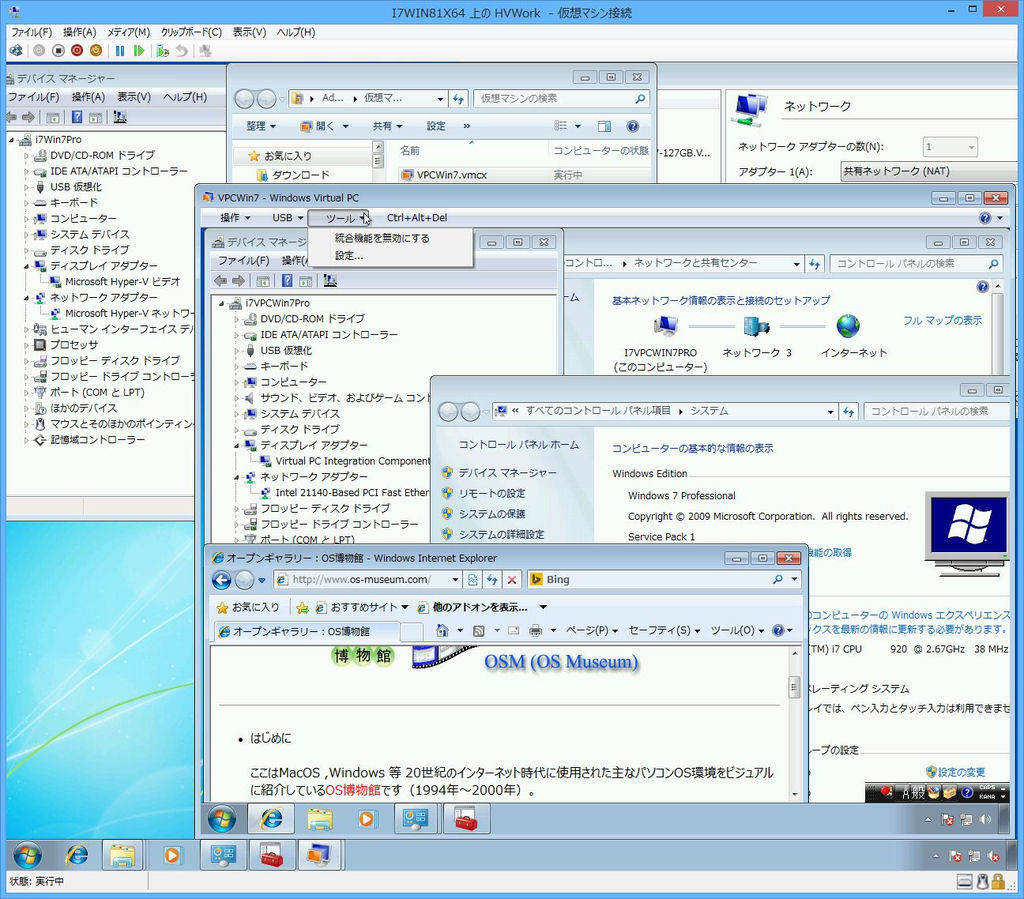Open リモートの設定 link
Screen dimensions: 1024x899
click(x=491, y=494)
